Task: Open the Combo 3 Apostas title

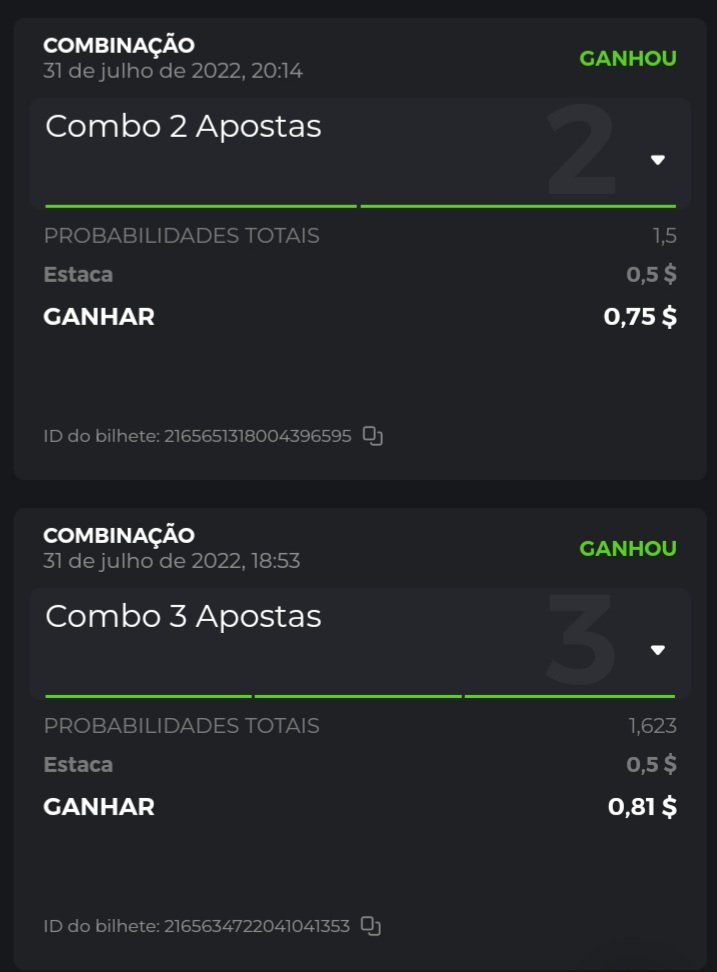Action: pos(183,617)
